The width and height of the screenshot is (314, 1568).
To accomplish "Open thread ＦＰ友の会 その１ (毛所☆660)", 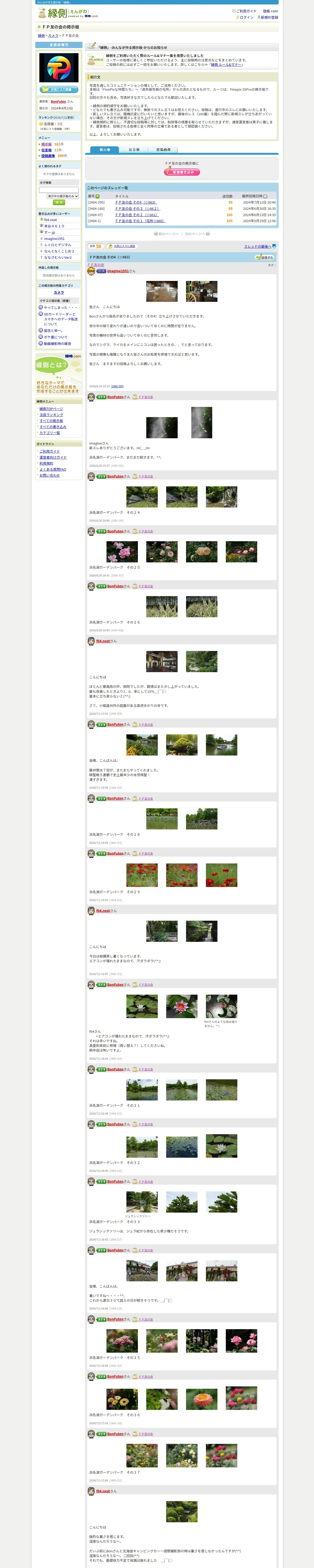I will pyautogui.click(x=140, y=221).
